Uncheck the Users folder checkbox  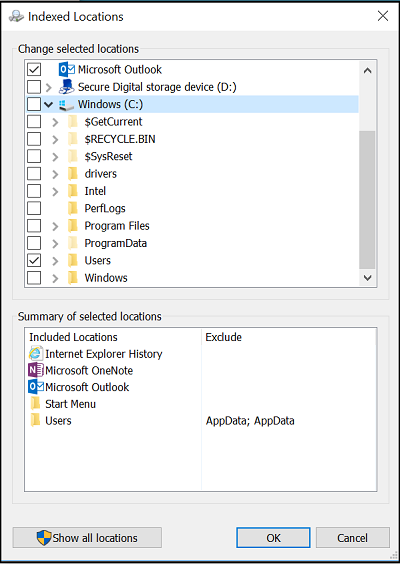point(34,260)
